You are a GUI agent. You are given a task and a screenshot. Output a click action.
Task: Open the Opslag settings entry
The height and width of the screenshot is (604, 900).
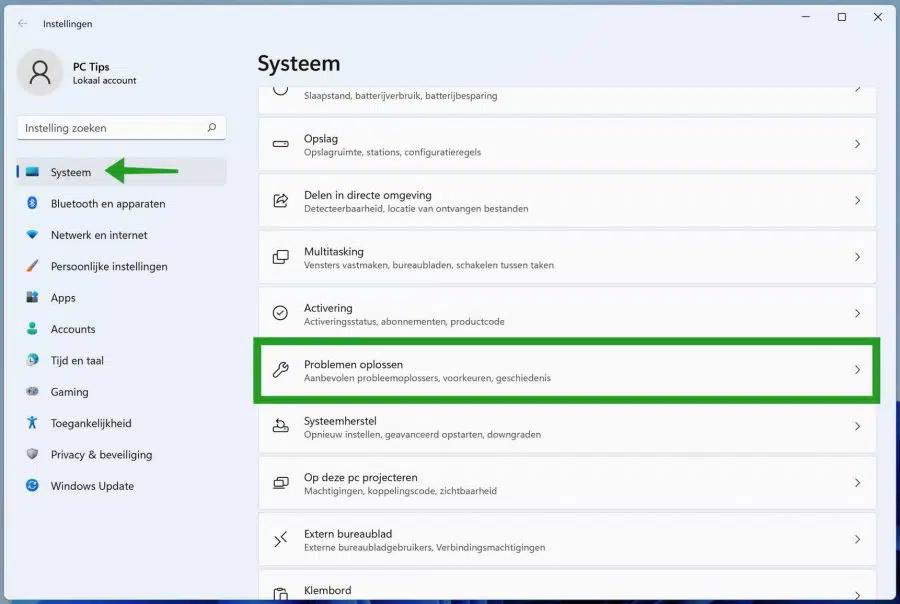coord(567,144)
